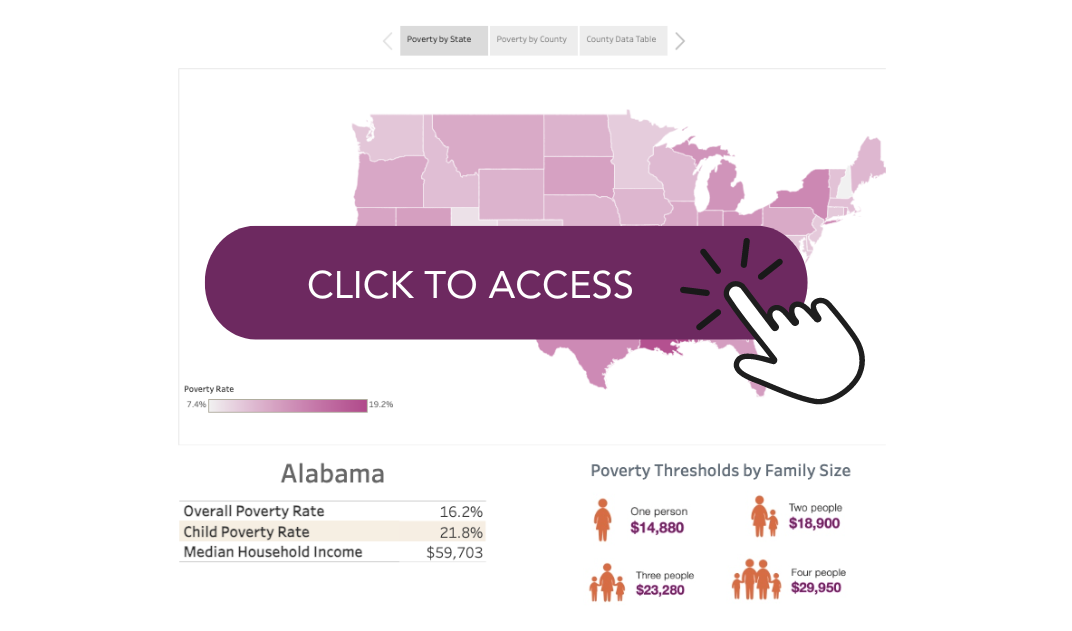The height and width of the screenshot is (631, 1072).
Task: Open the County Data Table tab
Action: click(x=622, y=40)
